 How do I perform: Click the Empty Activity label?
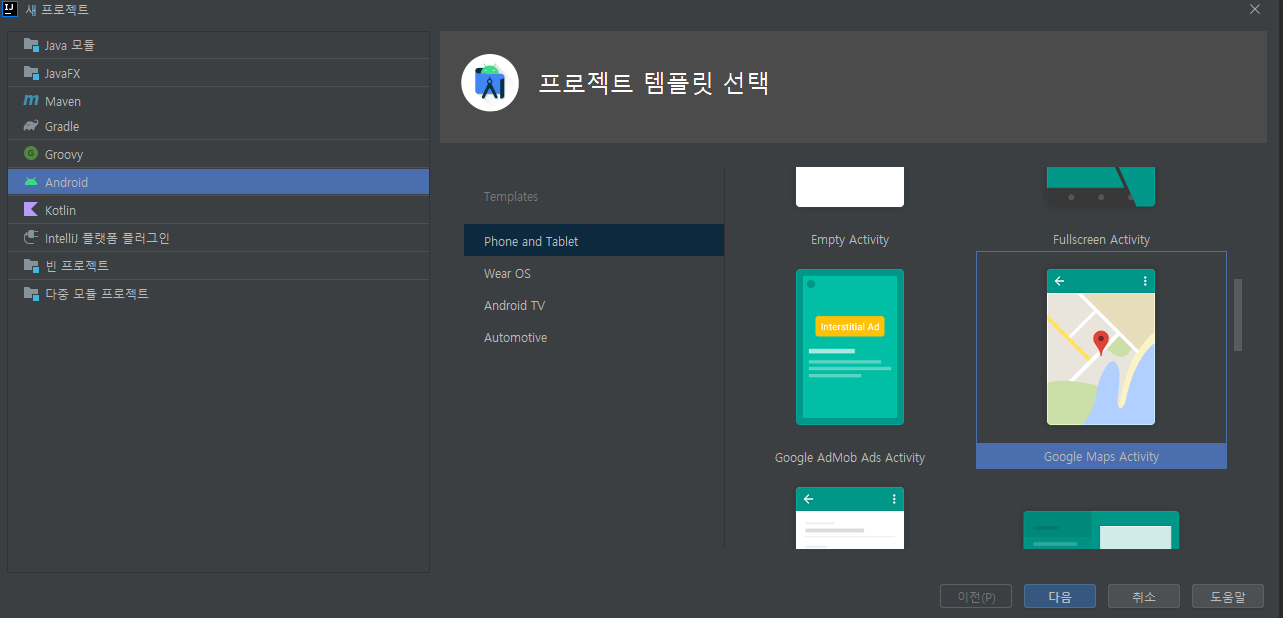pos(850,240)
